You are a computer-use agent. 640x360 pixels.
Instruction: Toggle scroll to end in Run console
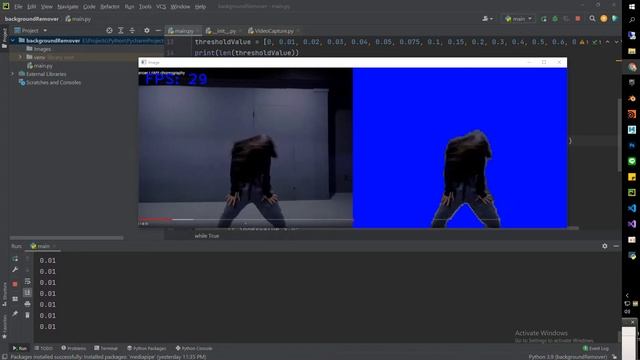click(27, 293)
